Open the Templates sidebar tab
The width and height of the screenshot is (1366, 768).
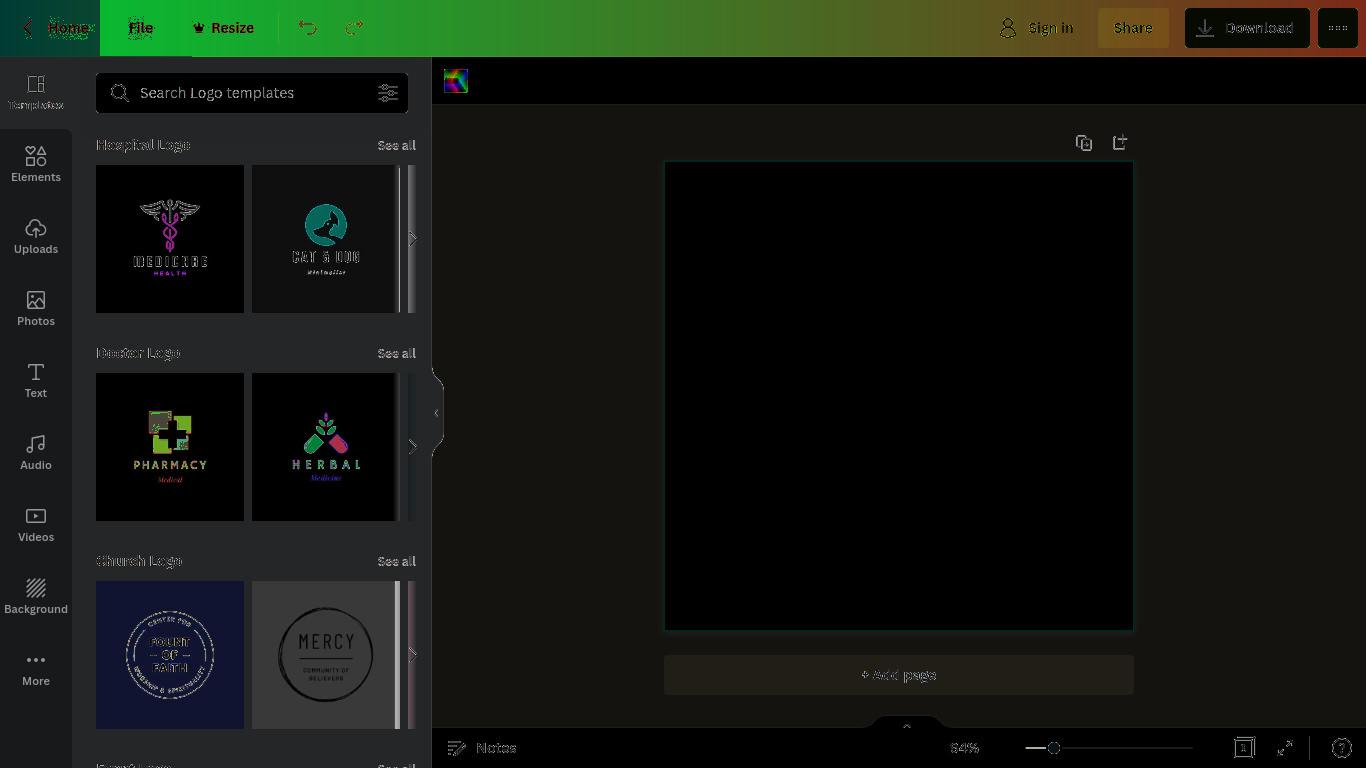[36, 93]
